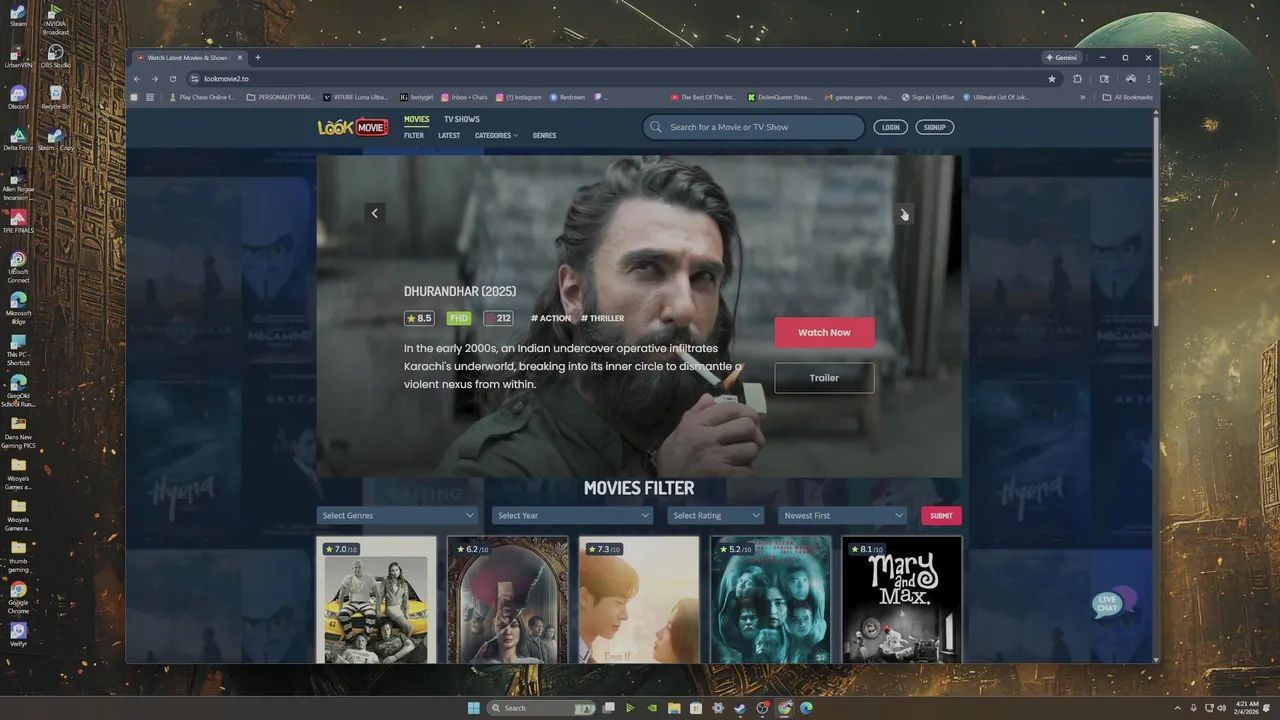Open the movie poster rated 5.2
Viewport: 1280px width, 720px height.
770,600
